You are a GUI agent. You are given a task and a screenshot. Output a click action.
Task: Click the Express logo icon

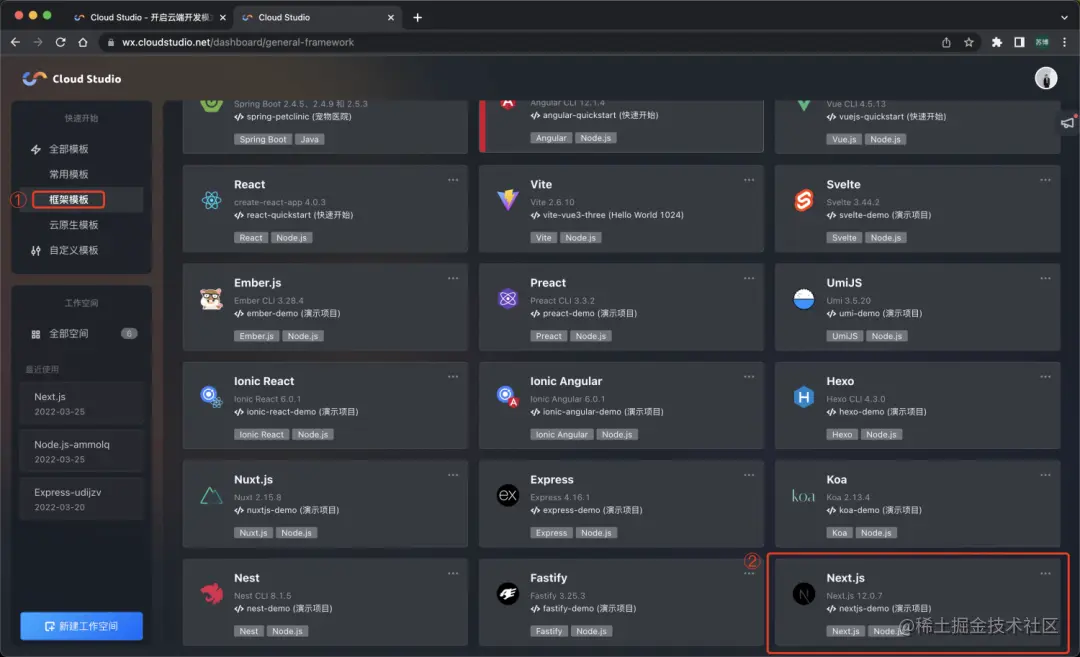508,495
